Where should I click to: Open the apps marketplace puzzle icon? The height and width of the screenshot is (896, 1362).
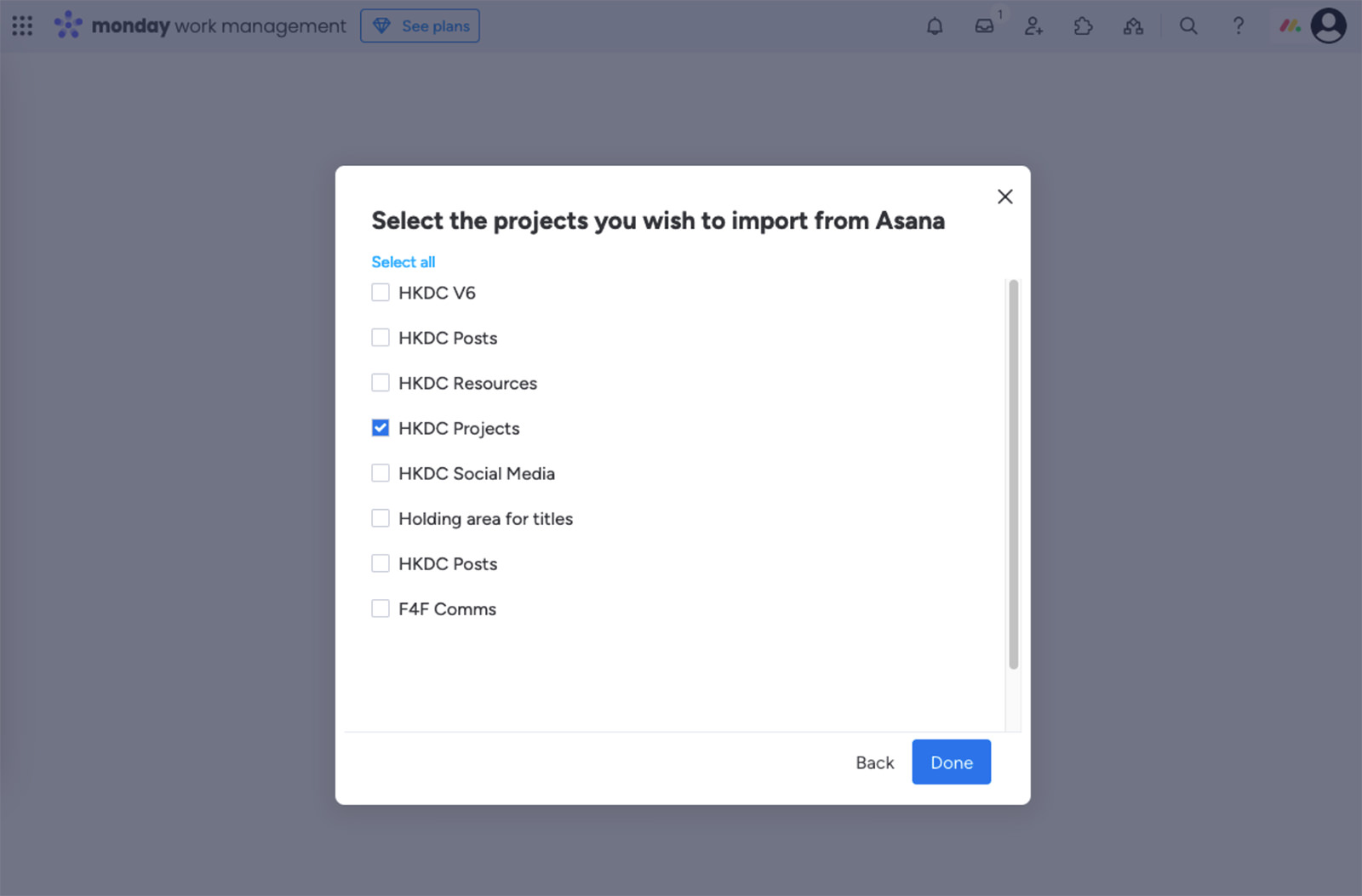coord(1083,26)
